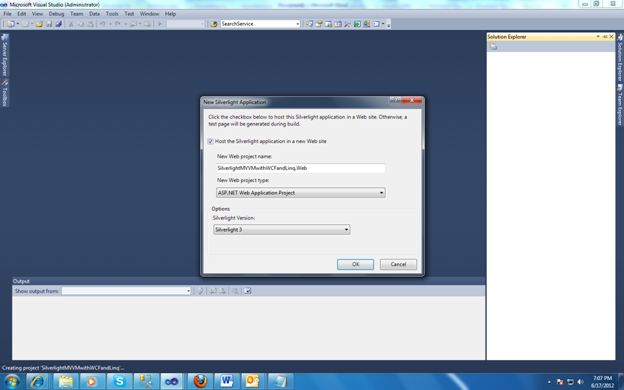Click Cancel in New Silverlight Application dialog
Image resolution: width=624 pixels, height=390 pixels.
click(398, 264)
